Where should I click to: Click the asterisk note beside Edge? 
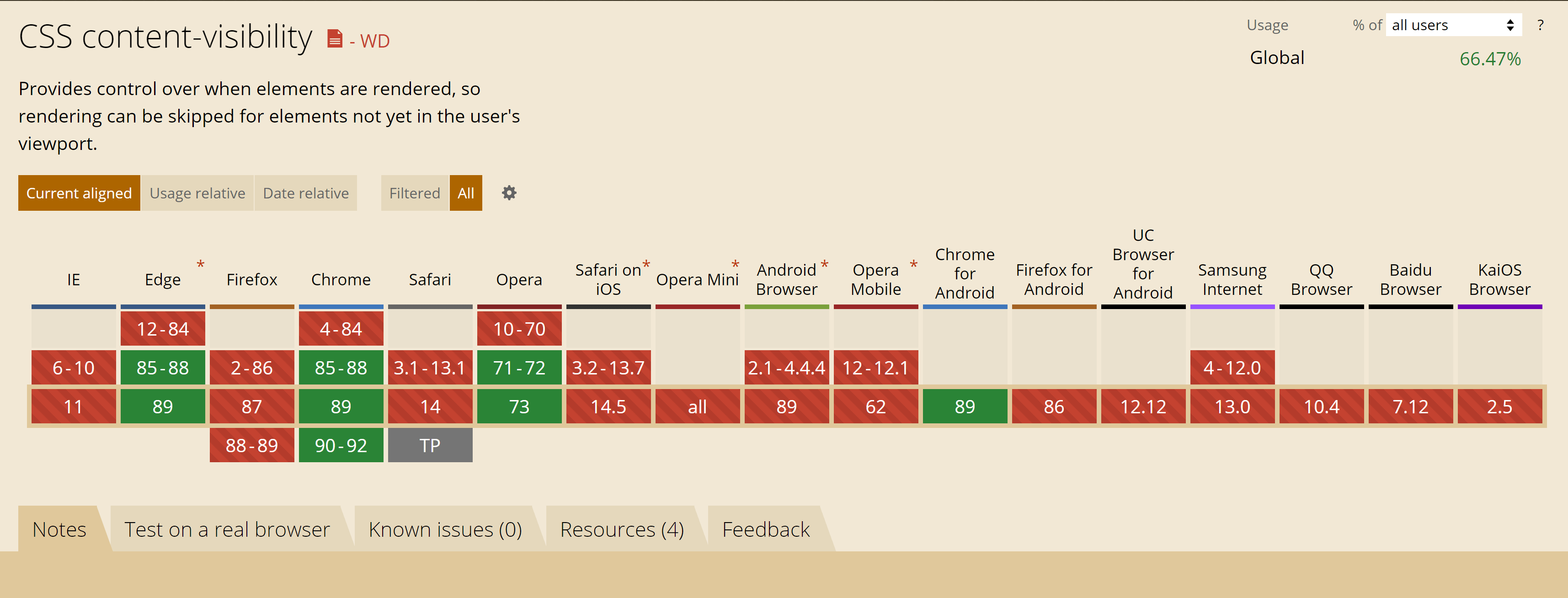pyautogui.click(x=200, y=265)
